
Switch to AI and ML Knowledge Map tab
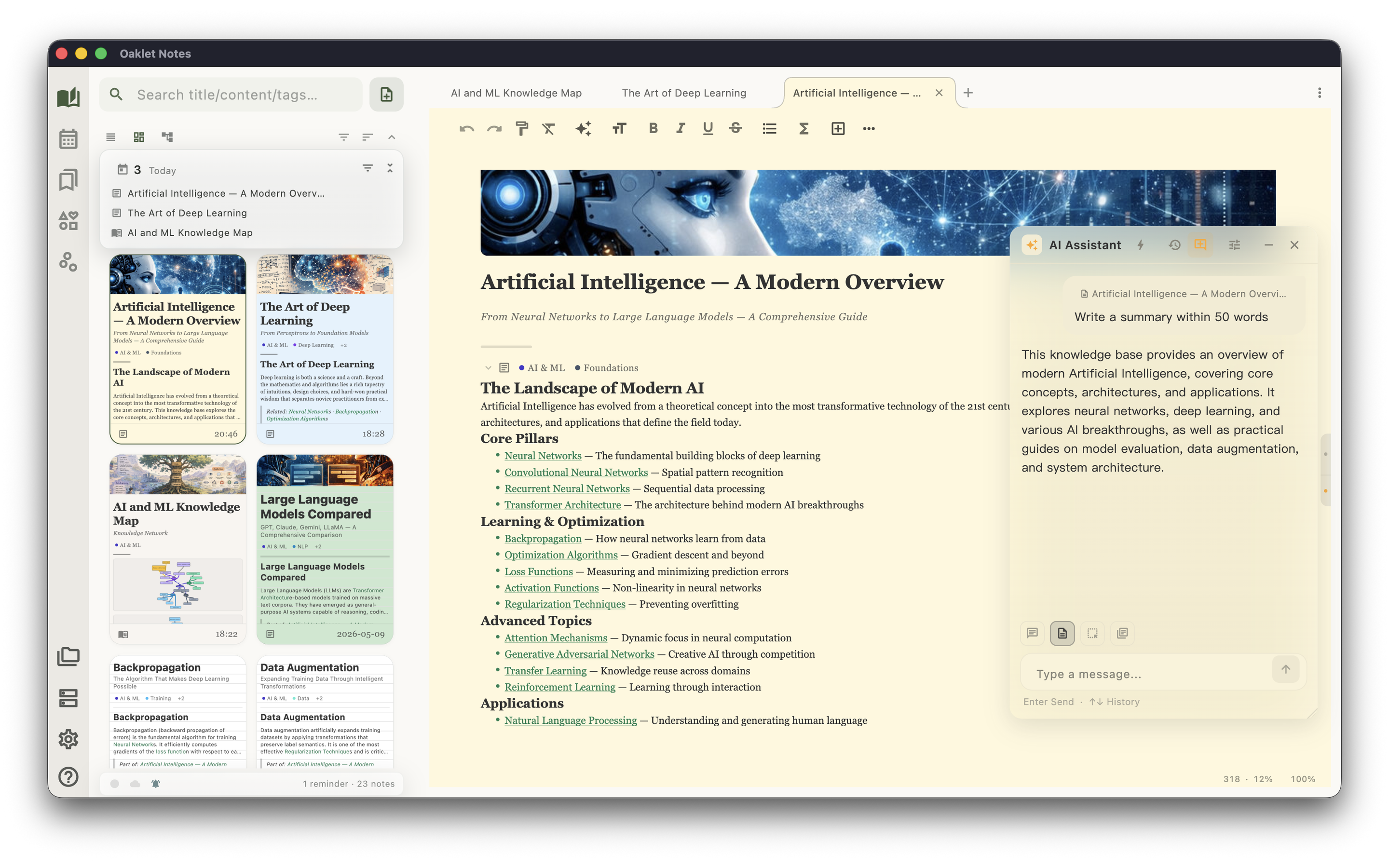click(x=516, y=93)
